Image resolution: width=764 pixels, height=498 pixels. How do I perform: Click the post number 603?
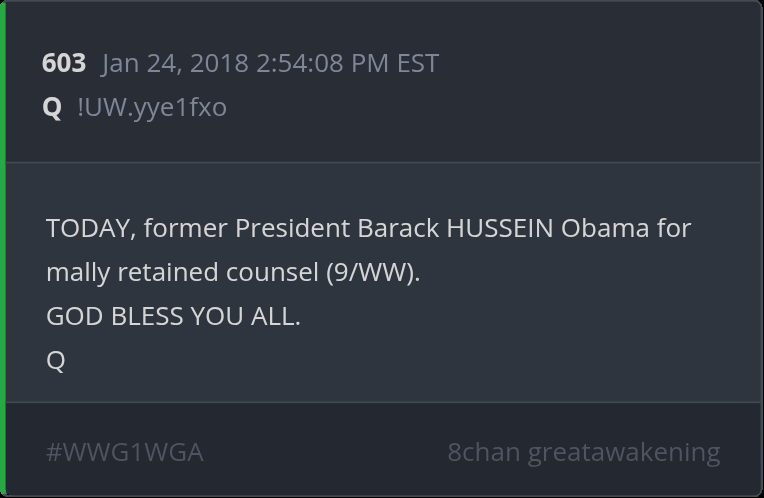coord(63,63)
